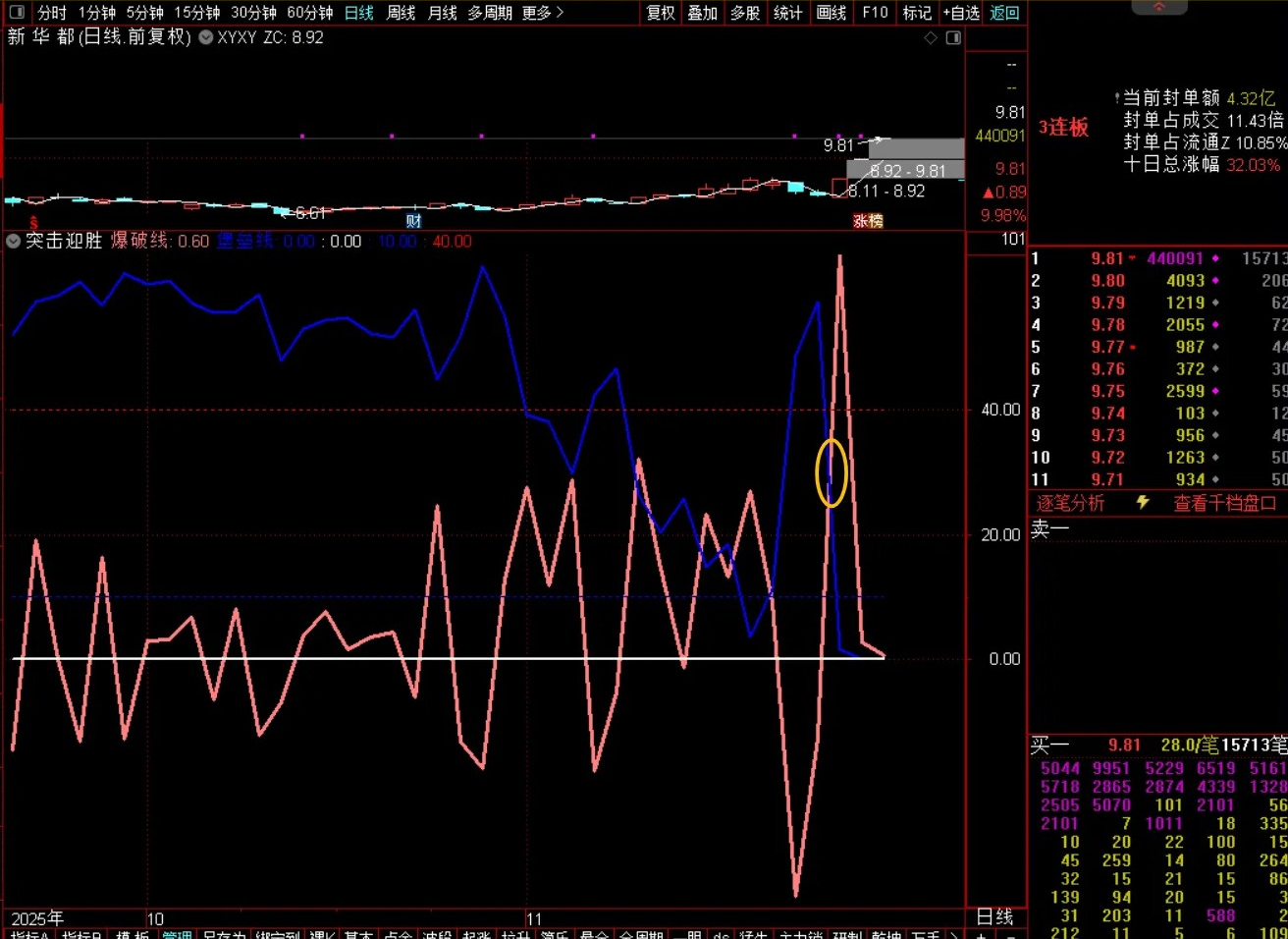Select the 1分钟 period
Image resolution: width=1288 pixels, height=939 pixels.
point(97,13)
